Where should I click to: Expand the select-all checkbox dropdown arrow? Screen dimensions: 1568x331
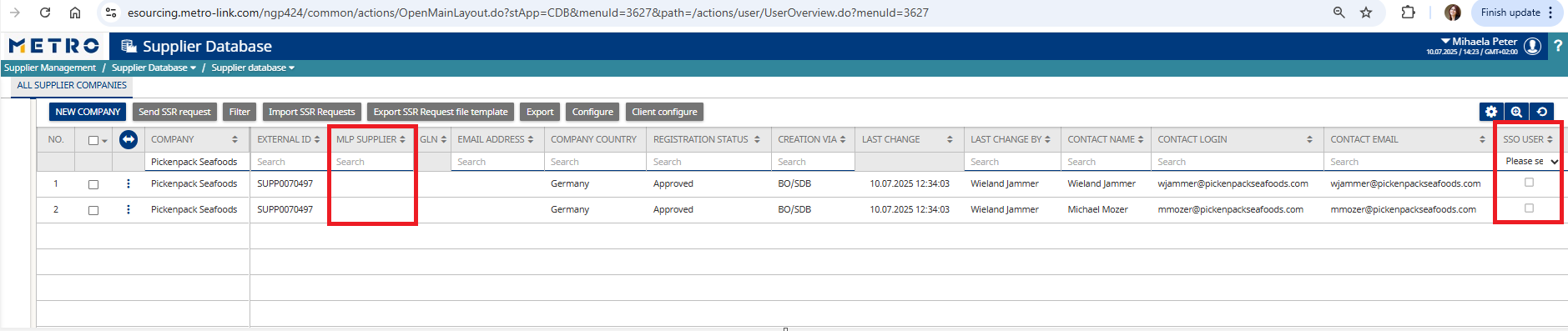click(104, 141)
